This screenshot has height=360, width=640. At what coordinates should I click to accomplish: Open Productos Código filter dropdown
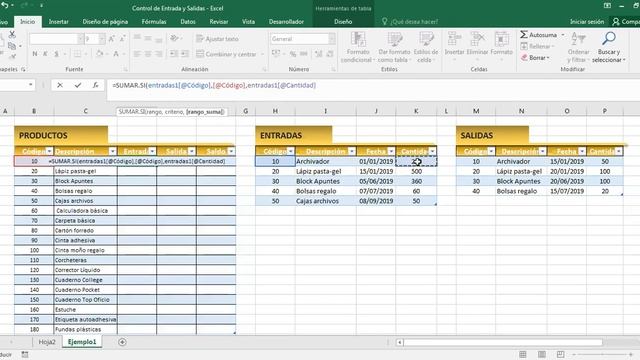tap(49, 151)
